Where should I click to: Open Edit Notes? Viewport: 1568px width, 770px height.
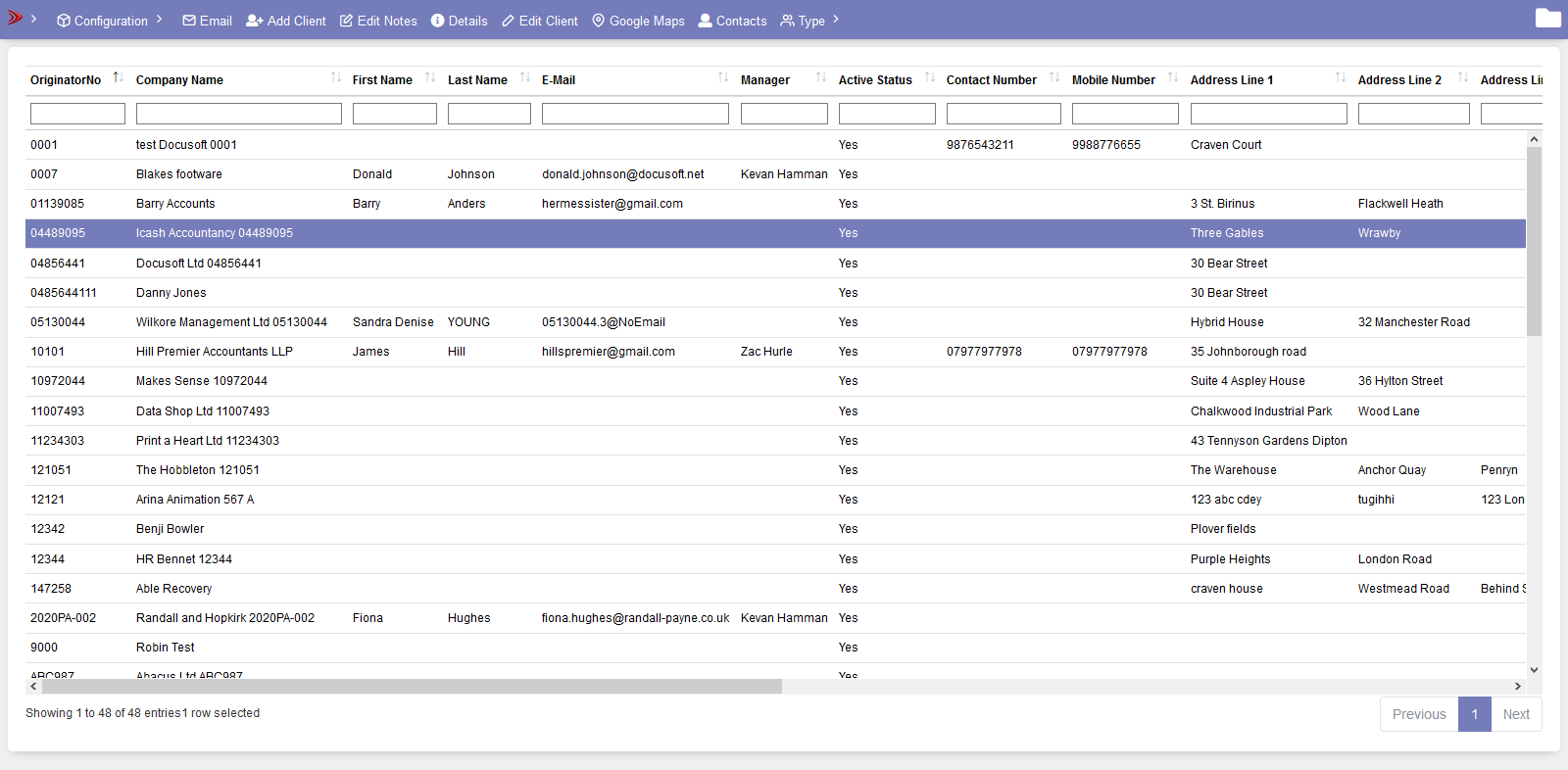coord(378,21)
